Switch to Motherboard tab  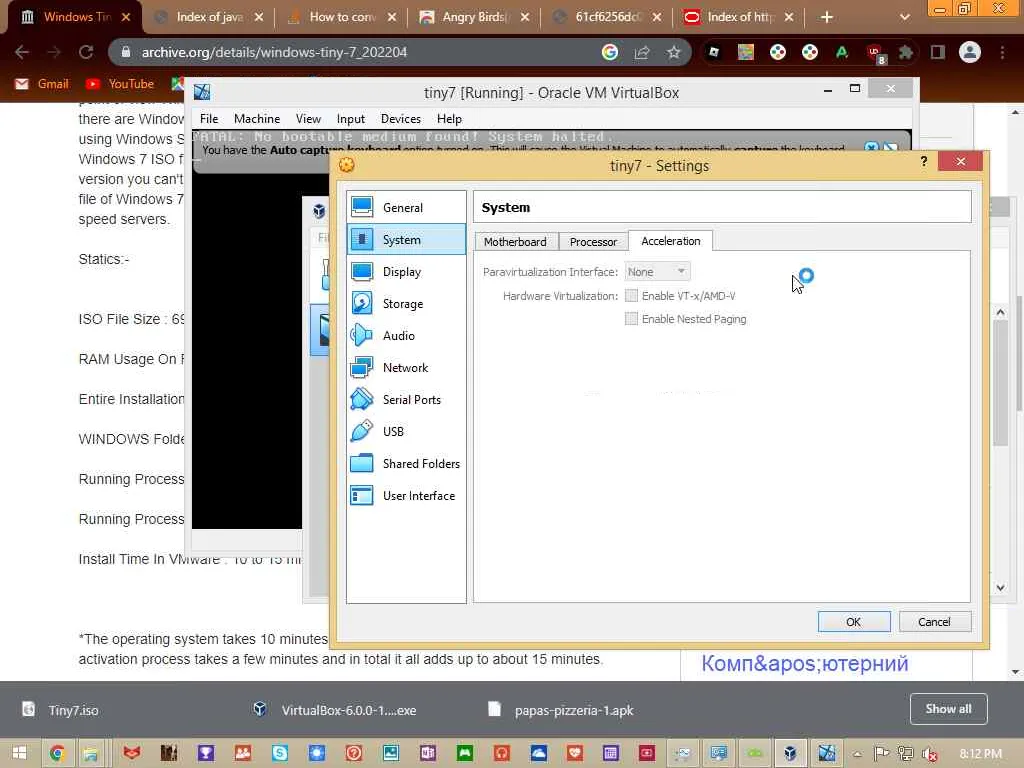tap(515, 242)
